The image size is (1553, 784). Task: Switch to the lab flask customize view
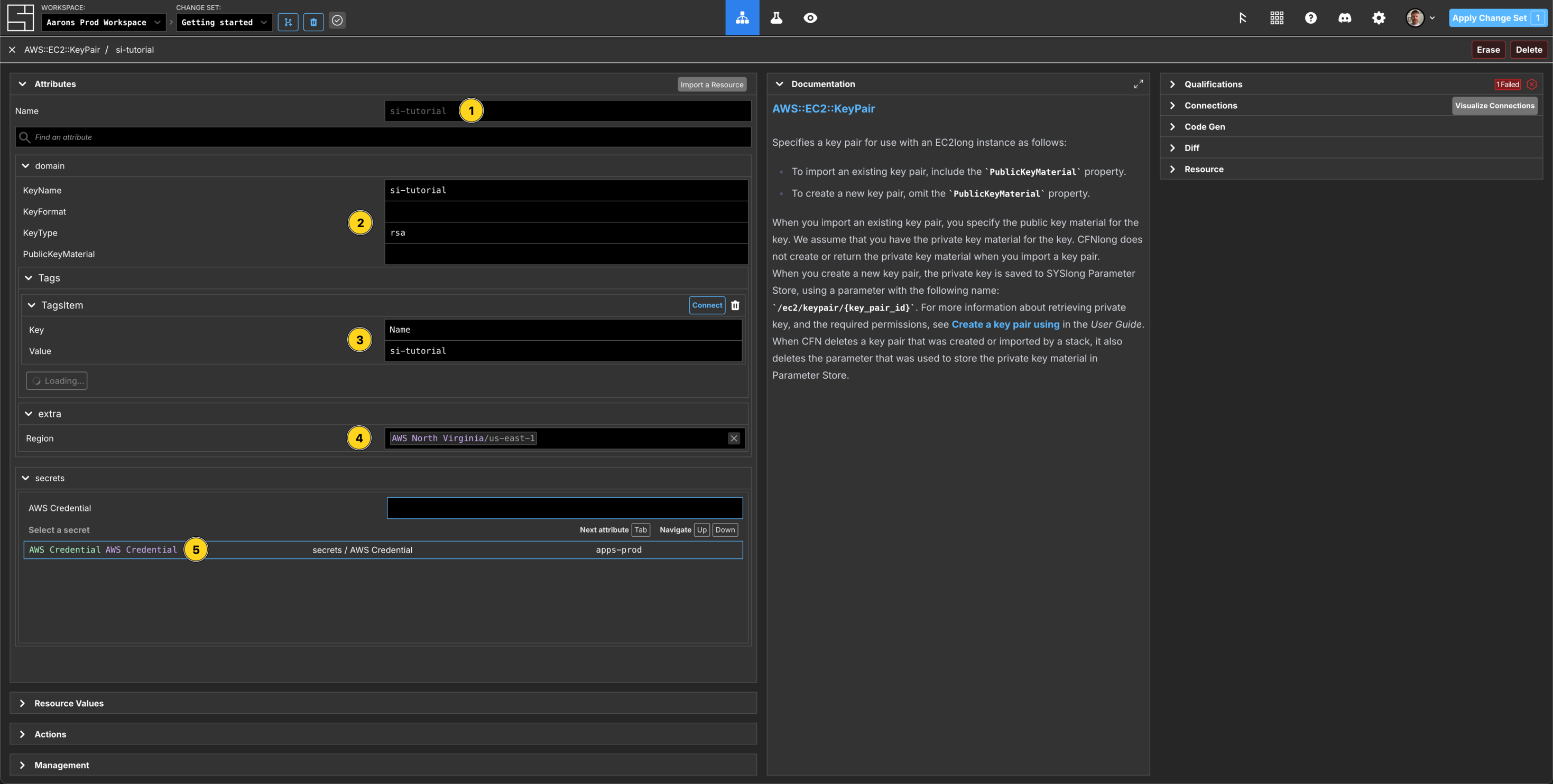coord(776,17)
